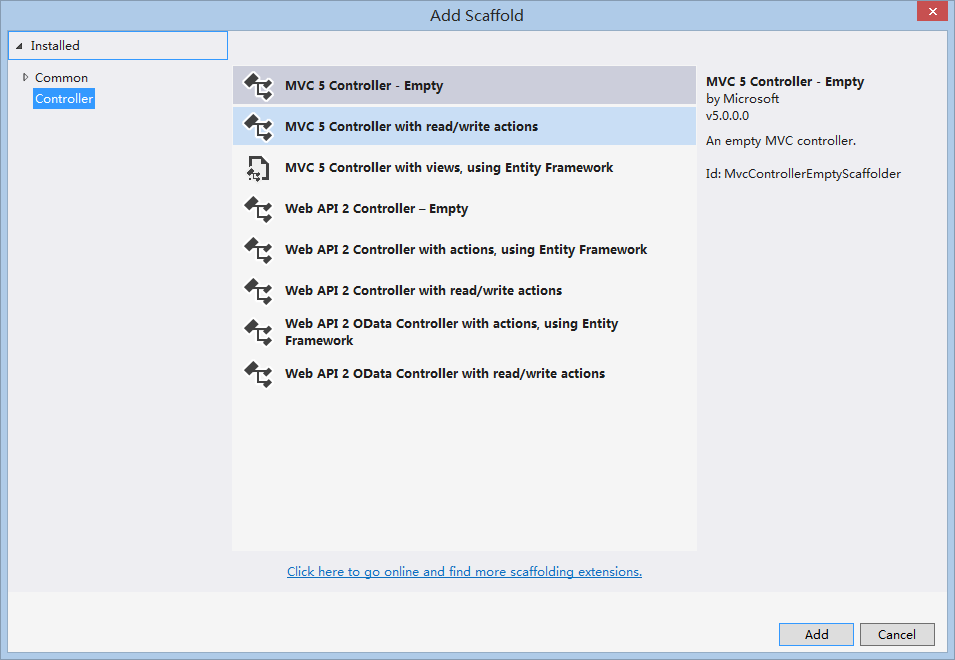This screenshot has height=660, width=955.
Task: Choose Web API 2 OData Controller with read/write actions
Action: 464,374
